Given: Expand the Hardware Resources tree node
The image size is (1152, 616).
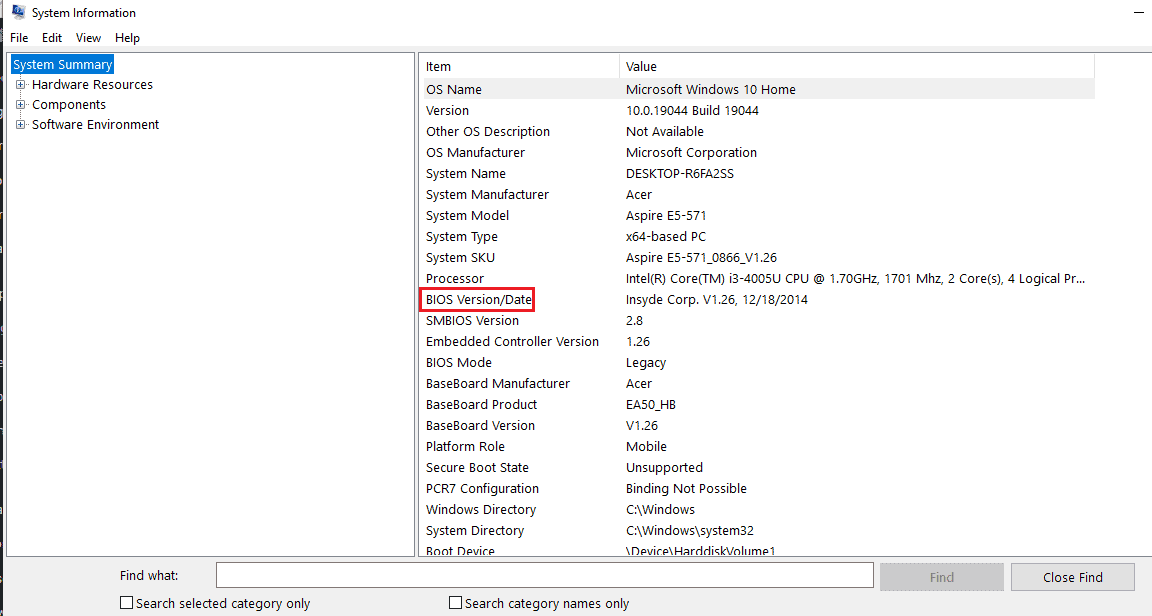Looking at the screenshot, I should [21, 84].
